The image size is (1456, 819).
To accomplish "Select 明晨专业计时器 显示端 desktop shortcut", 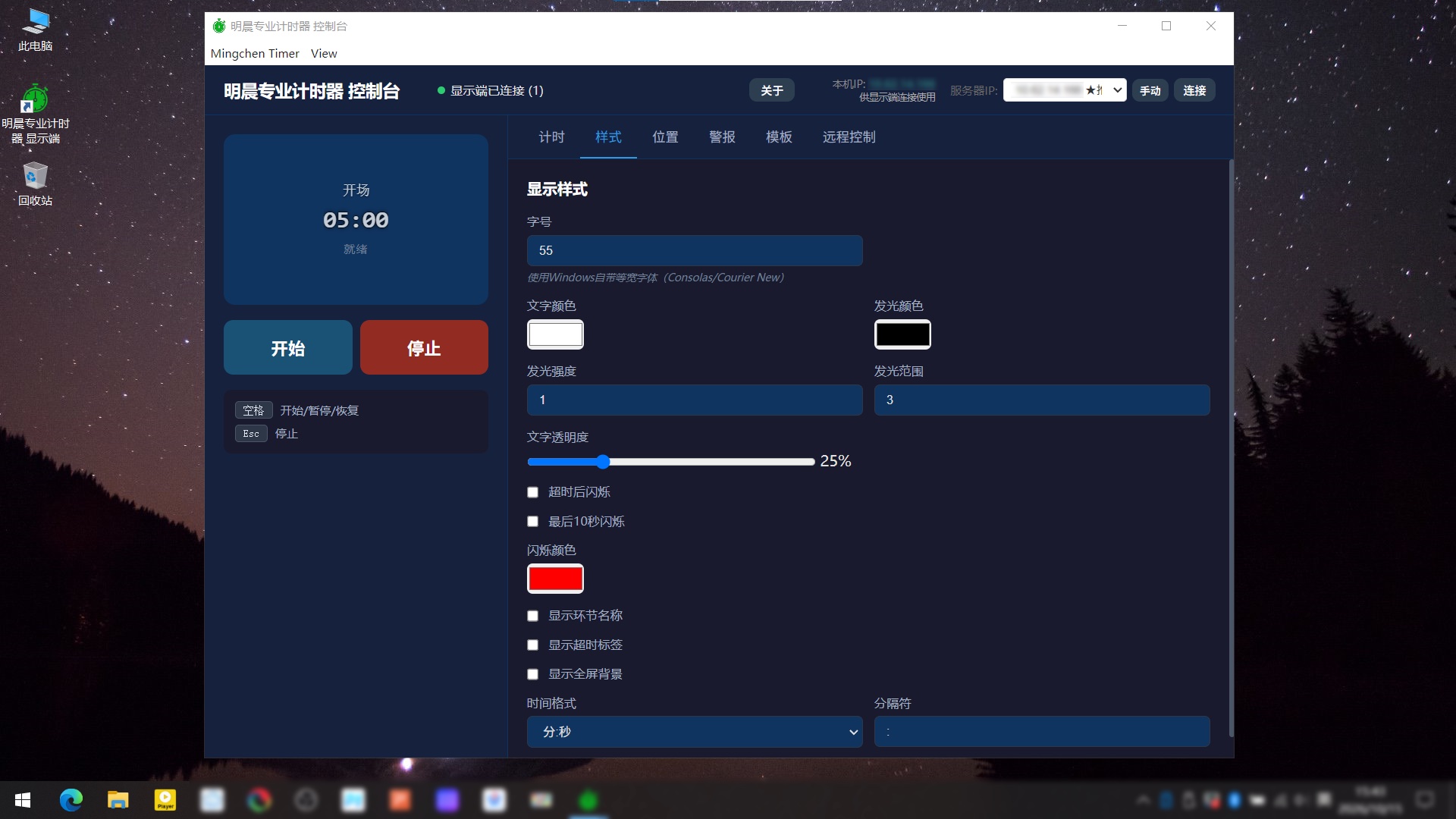I will (x=36, y=114).
